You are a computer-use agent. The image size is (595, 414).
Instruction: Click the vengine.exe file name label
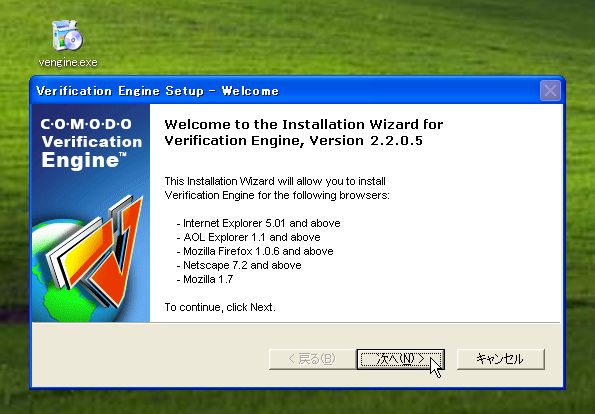tap(68, 62)
